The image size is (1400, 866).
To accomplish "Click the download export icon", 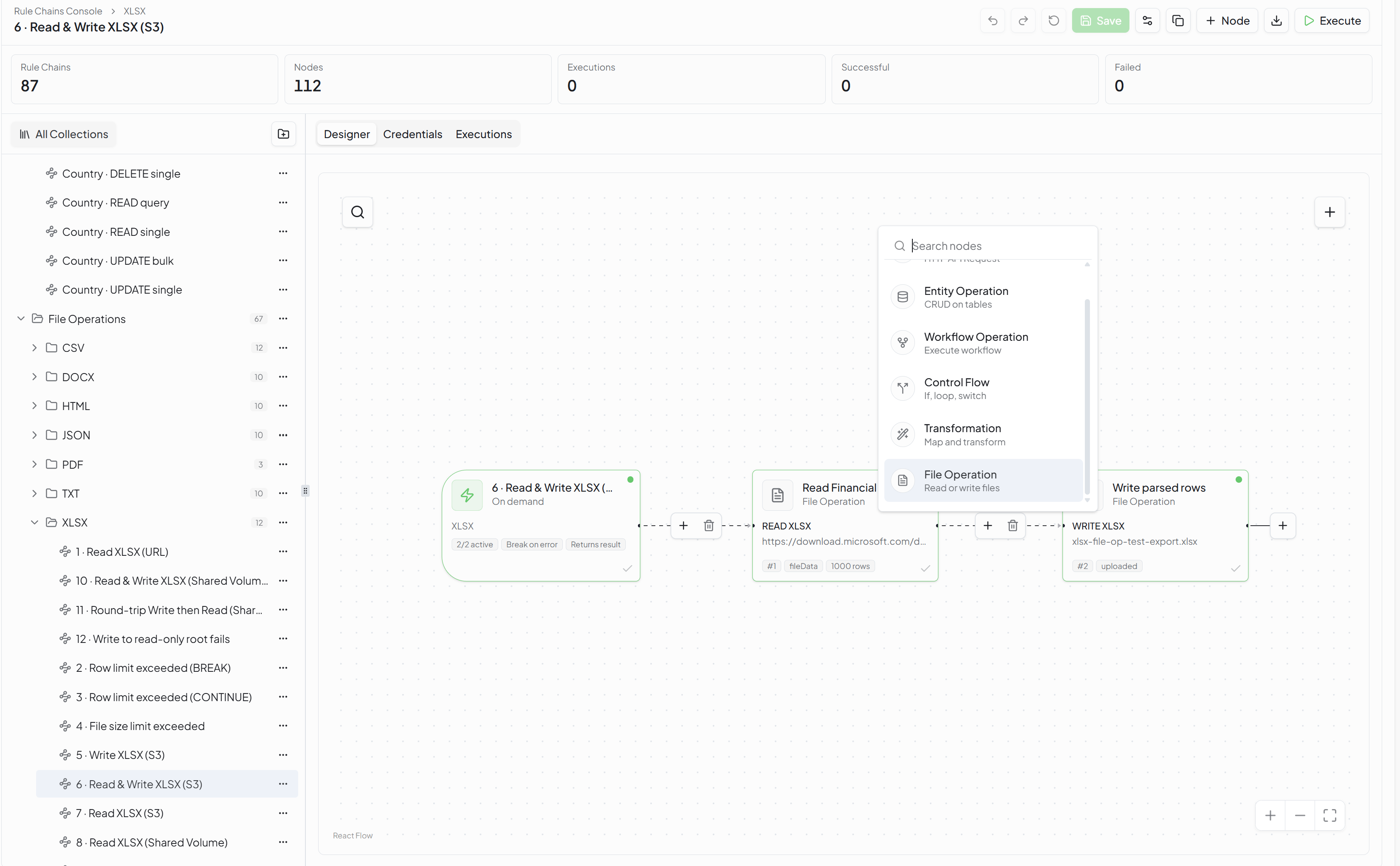I will (x=1276, y=21).
